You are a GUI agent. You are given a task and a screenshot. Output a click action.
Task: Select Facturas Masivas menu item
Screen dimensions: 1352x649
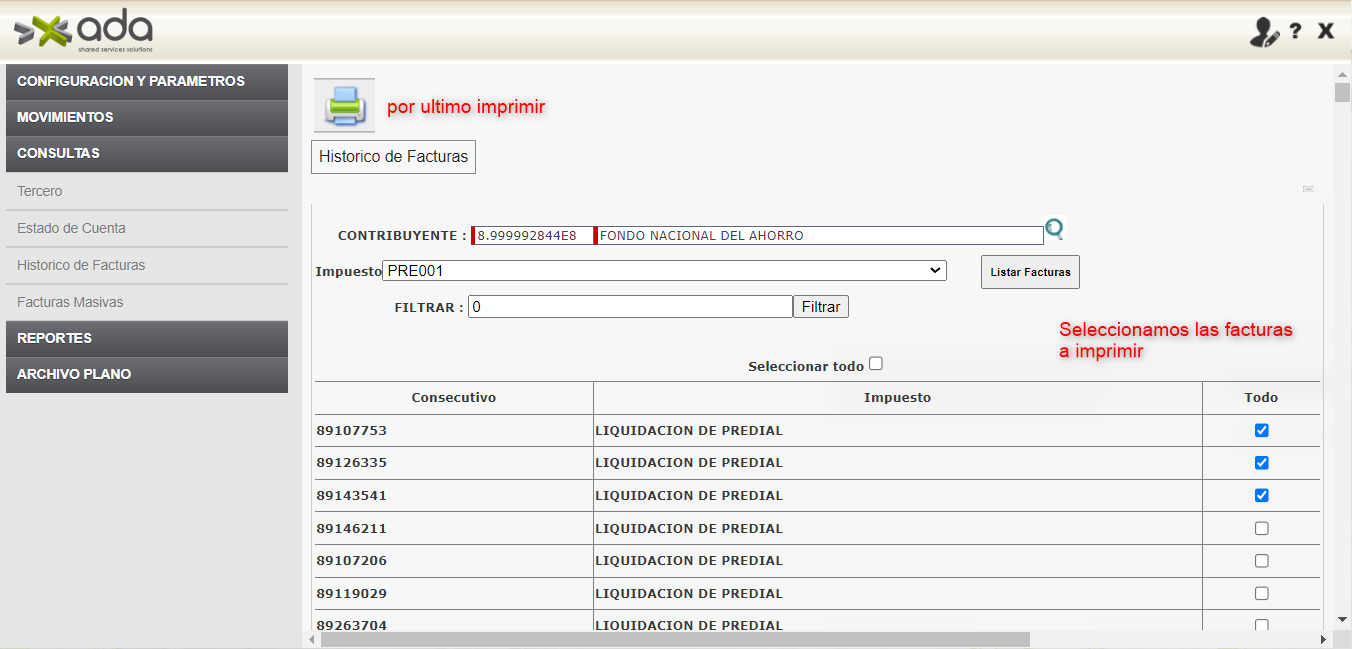pyautogui.click(x=70, y=302)
